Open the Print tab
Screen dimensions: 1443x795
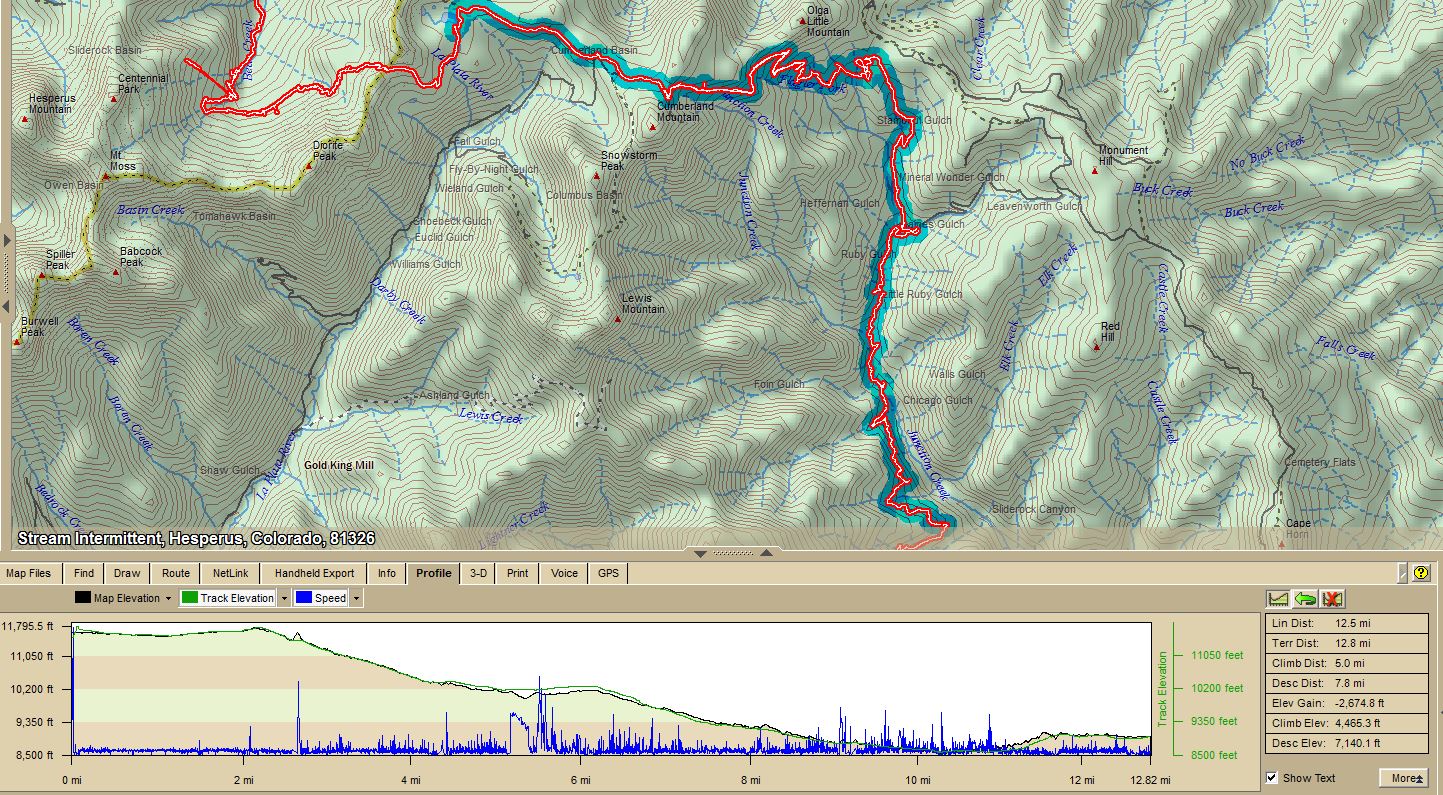pos(517,573)
